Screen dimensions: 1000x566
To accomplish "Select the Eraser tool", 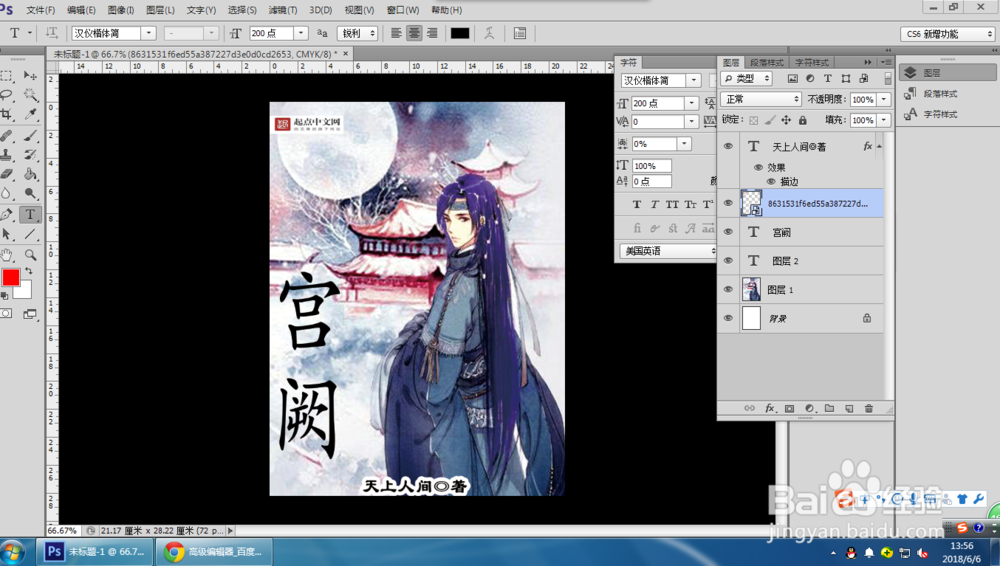I will 7,174.
